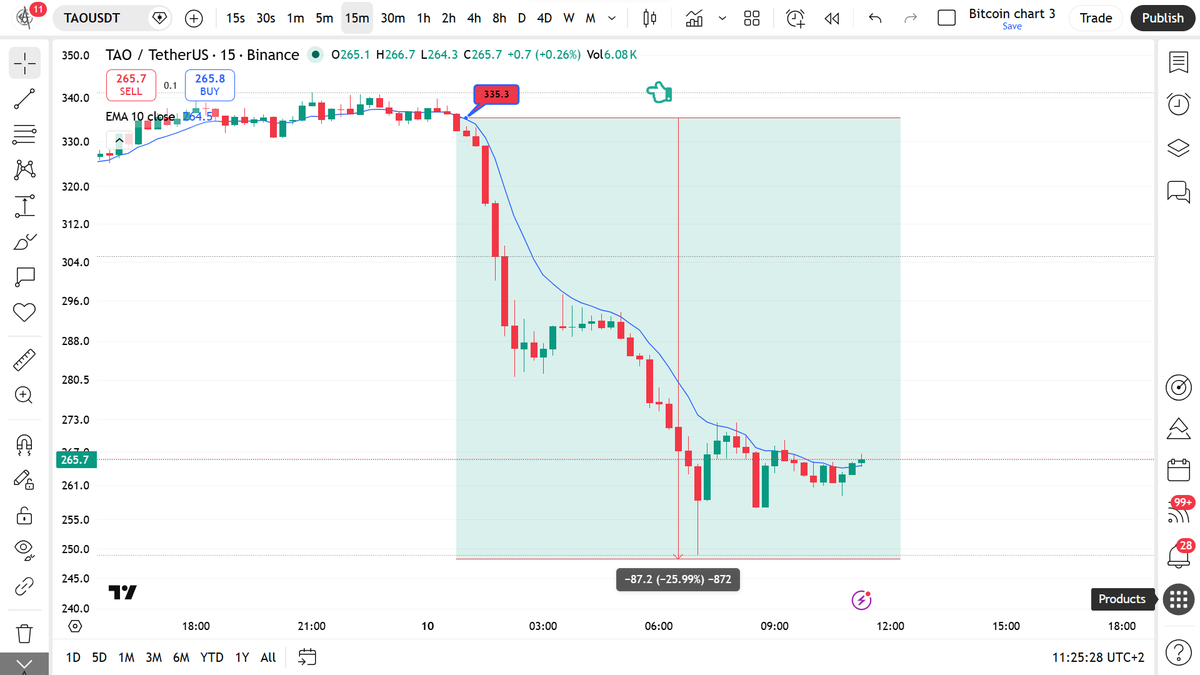
Task: Expand the timeframe interval dropdown chevron
Action: coord(611,18)
